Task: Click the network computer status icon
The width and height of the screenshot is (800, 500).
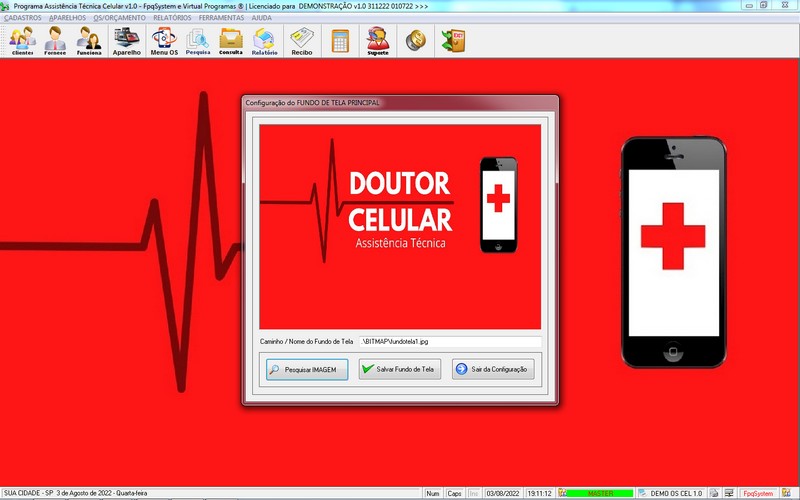Action: coord(729,493)
